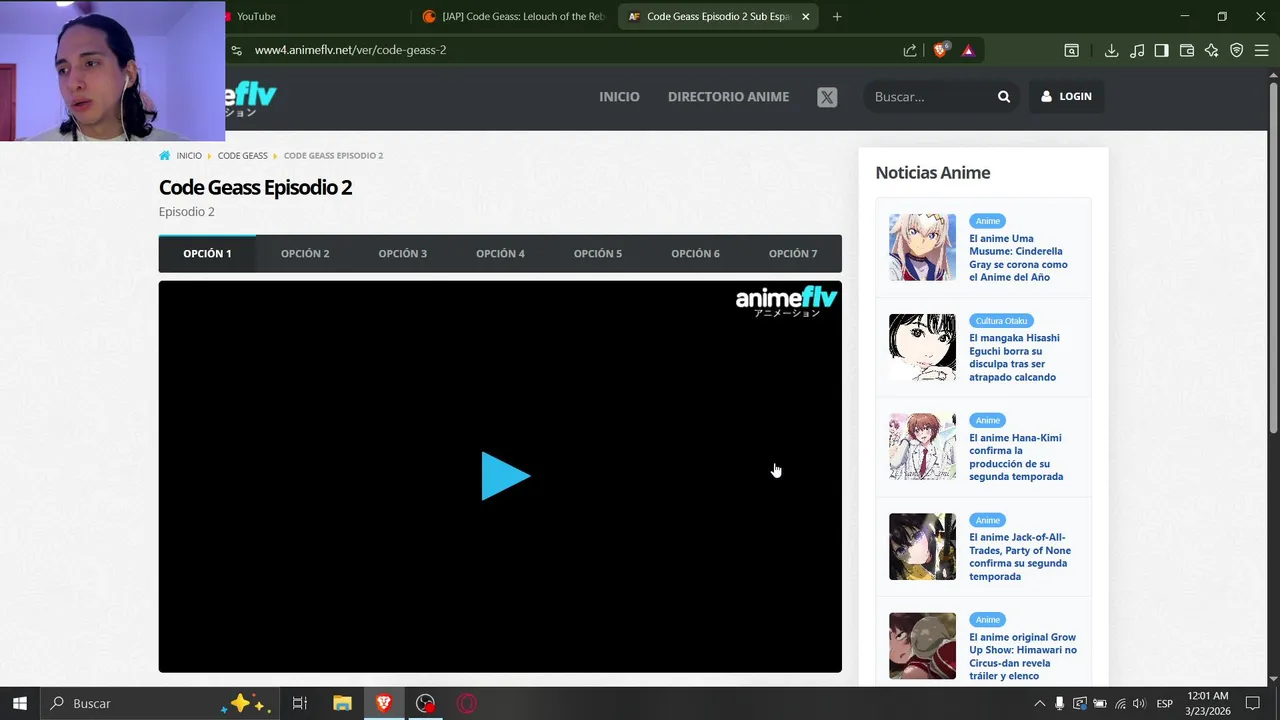Click the search magnifier icon in site header
Screen dimensions: 1280x720
coord(1004,97)
